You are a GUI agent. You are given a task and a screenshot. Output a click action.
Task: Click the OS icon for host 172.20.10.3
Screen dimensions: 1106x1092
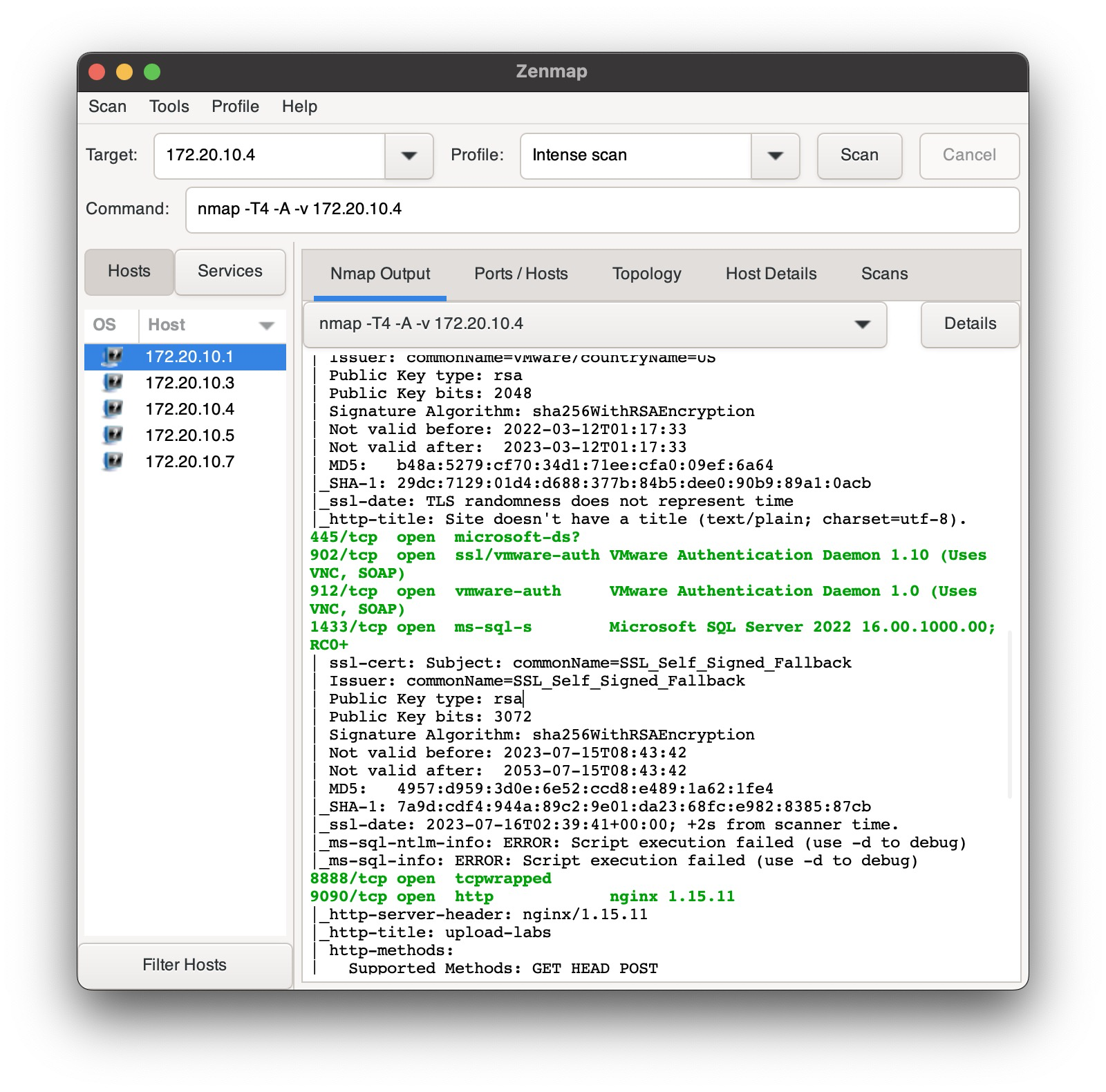(112, 383)
